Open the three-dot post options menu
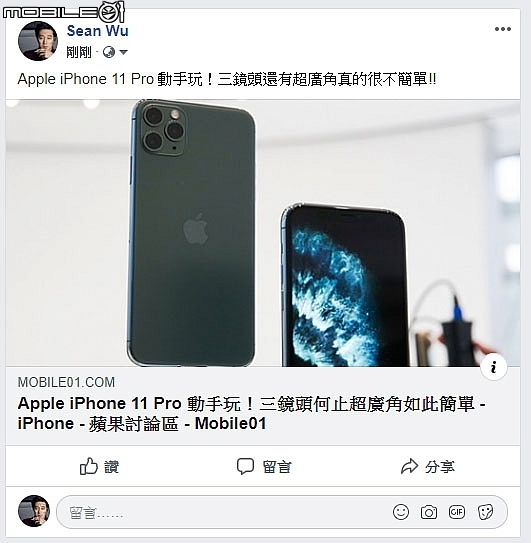Viewport: 531px width, 543px height. [503, 29]
